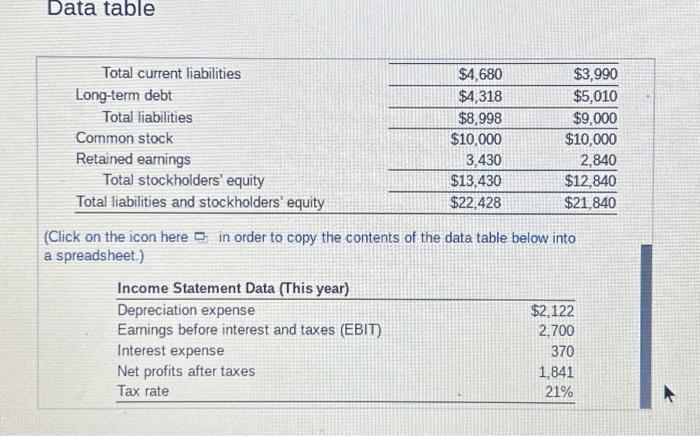Select the $2,122 depreciation expense value
700x436 pixels.
click(552, 310)
